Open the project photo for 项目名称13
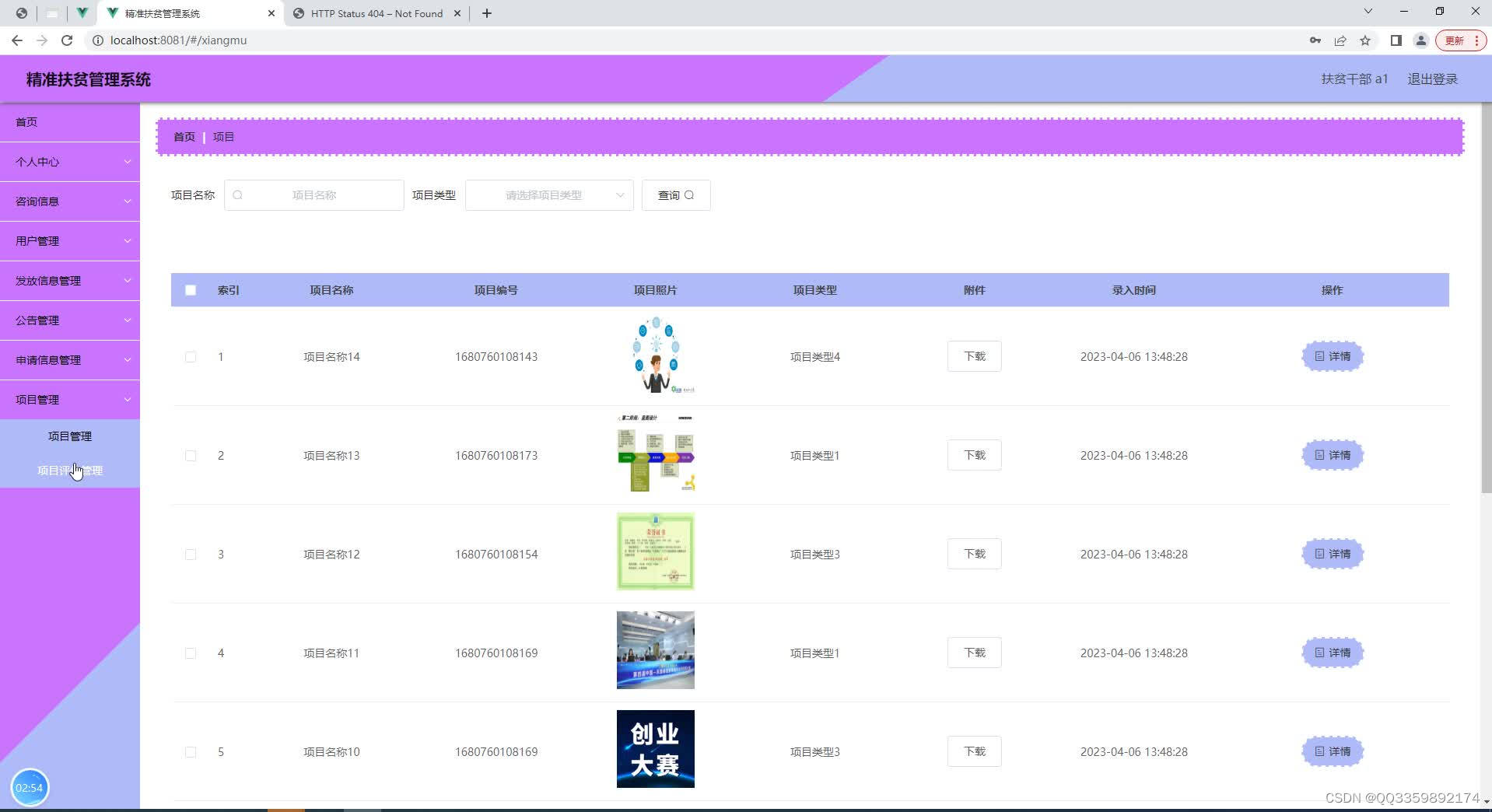This screenshot has width=1492, height=812. 656,453
